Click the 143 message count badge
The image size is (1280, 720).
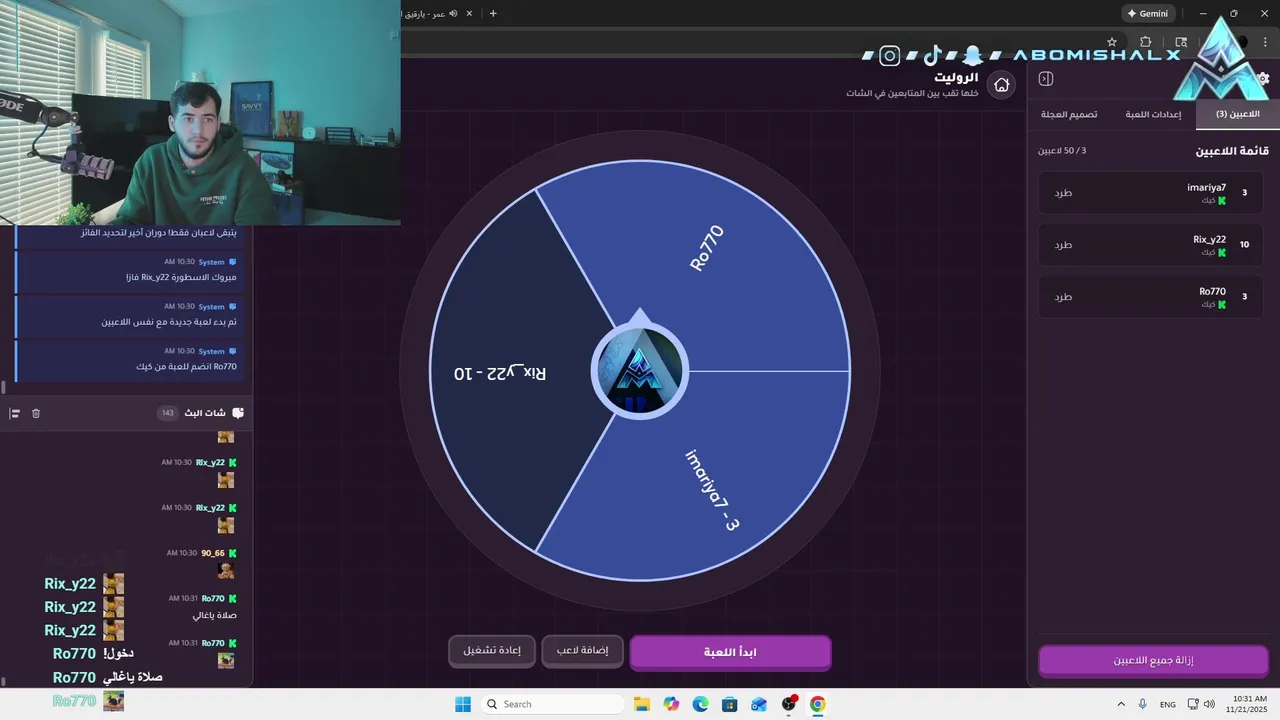tap(167, 413)
